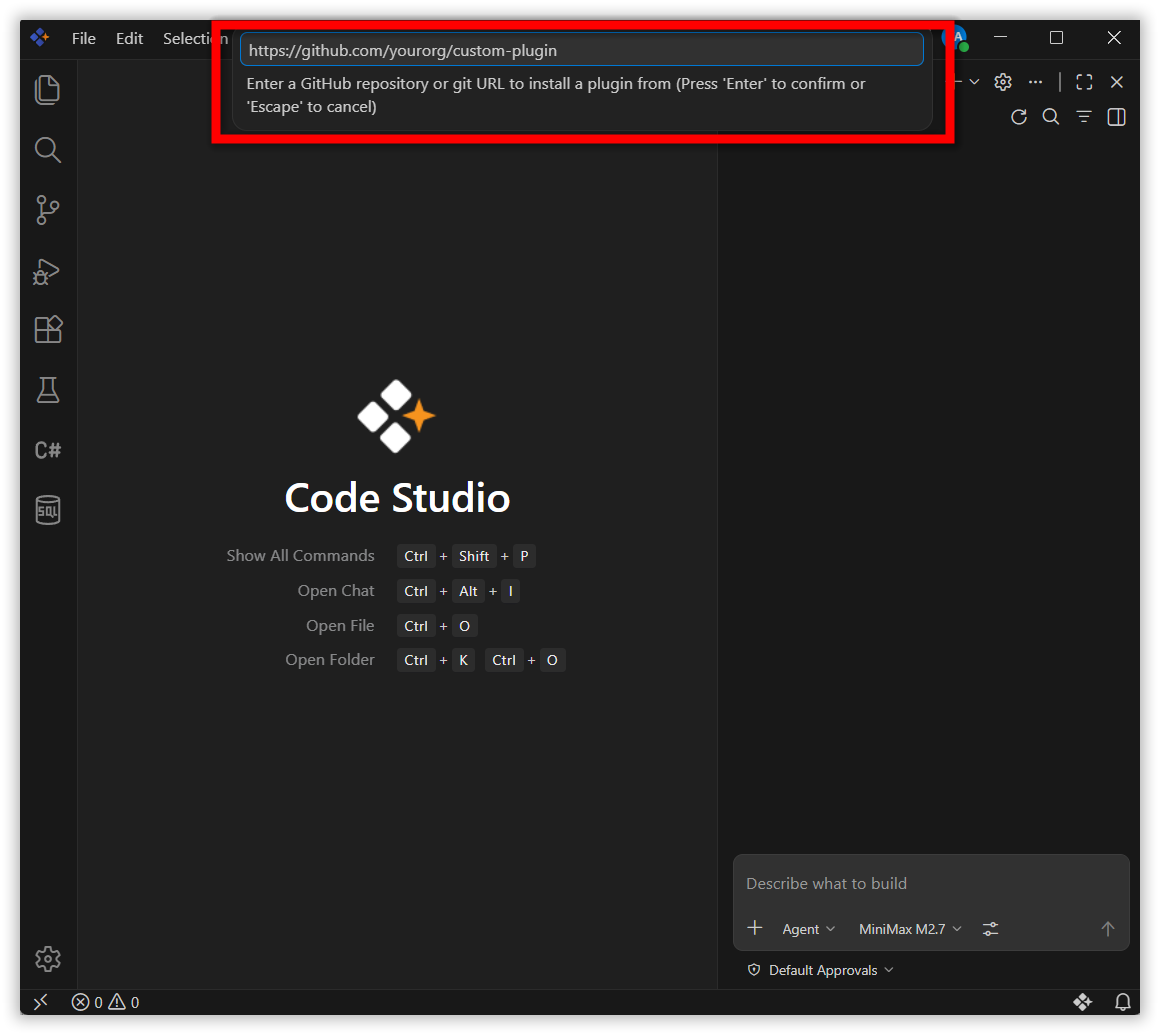Open the remote window icon in the status bar
Screen dimensions: 1160x1035
pyautogui.click(x=41, y=1002)
